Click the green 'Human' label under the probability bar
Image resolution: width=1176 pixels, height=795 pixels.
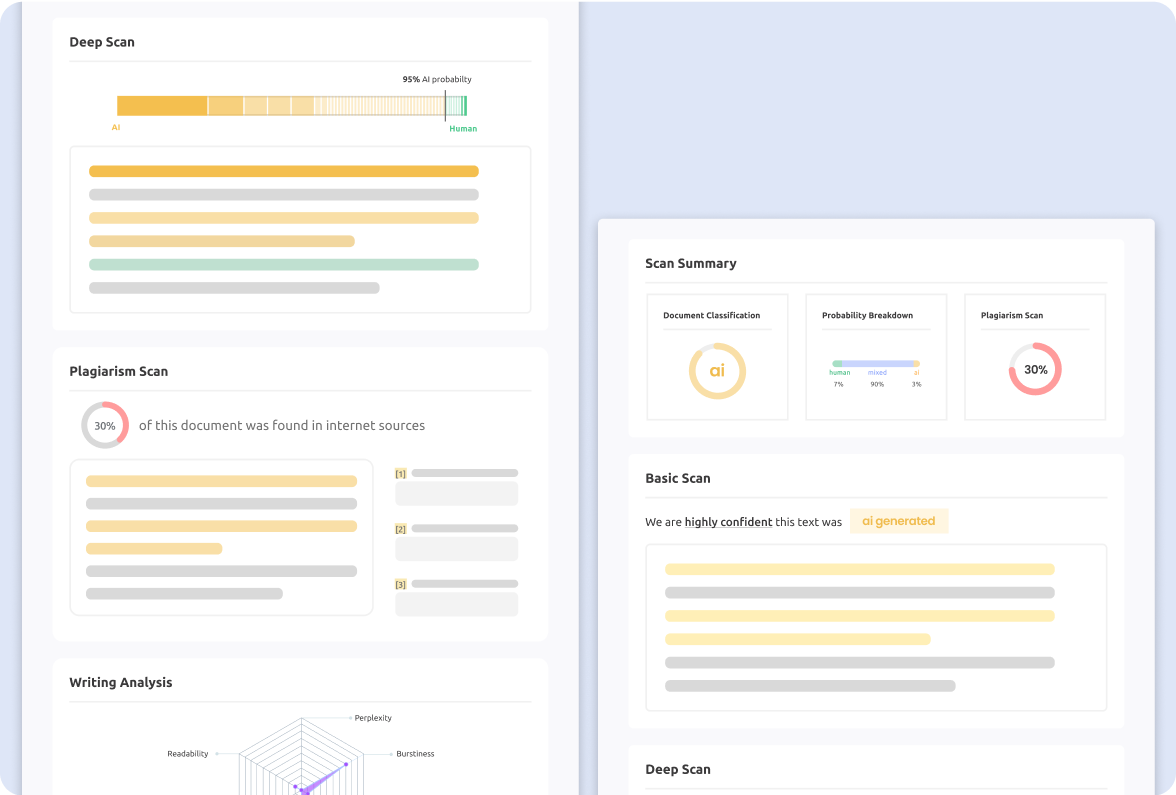(x=463, y=128)
